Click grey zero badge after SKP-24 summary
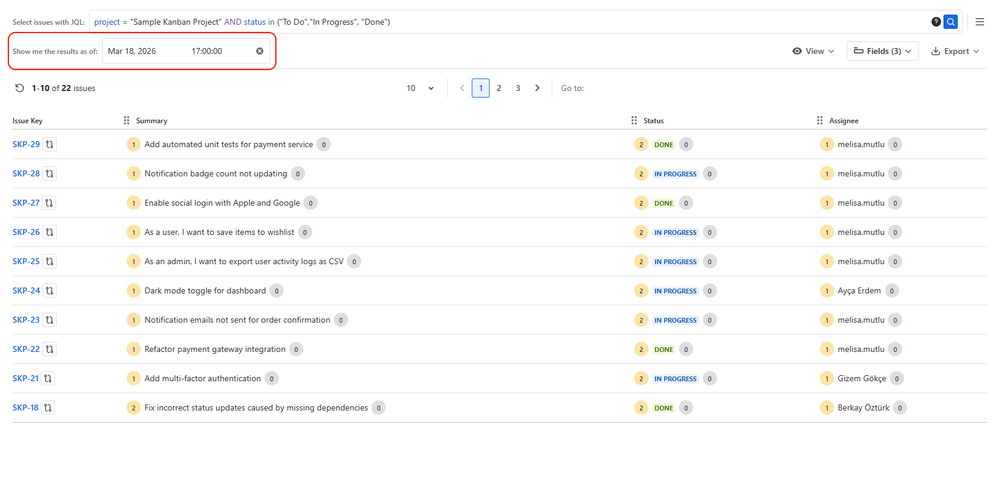The height and width of the screenshot is (477, 999). pos(276,290)
